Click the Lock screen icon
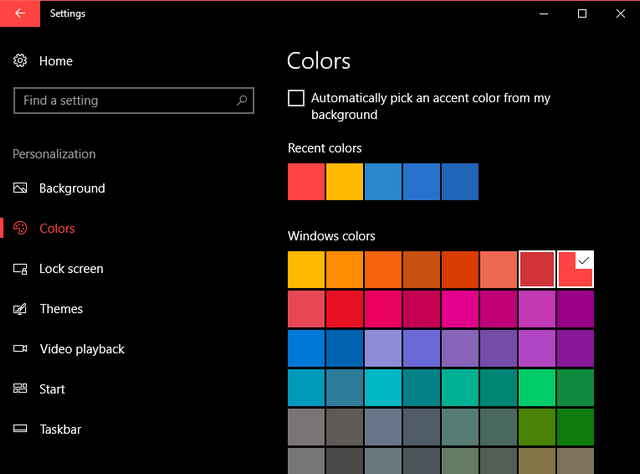The image size is (640, 474). click(20, 269)
